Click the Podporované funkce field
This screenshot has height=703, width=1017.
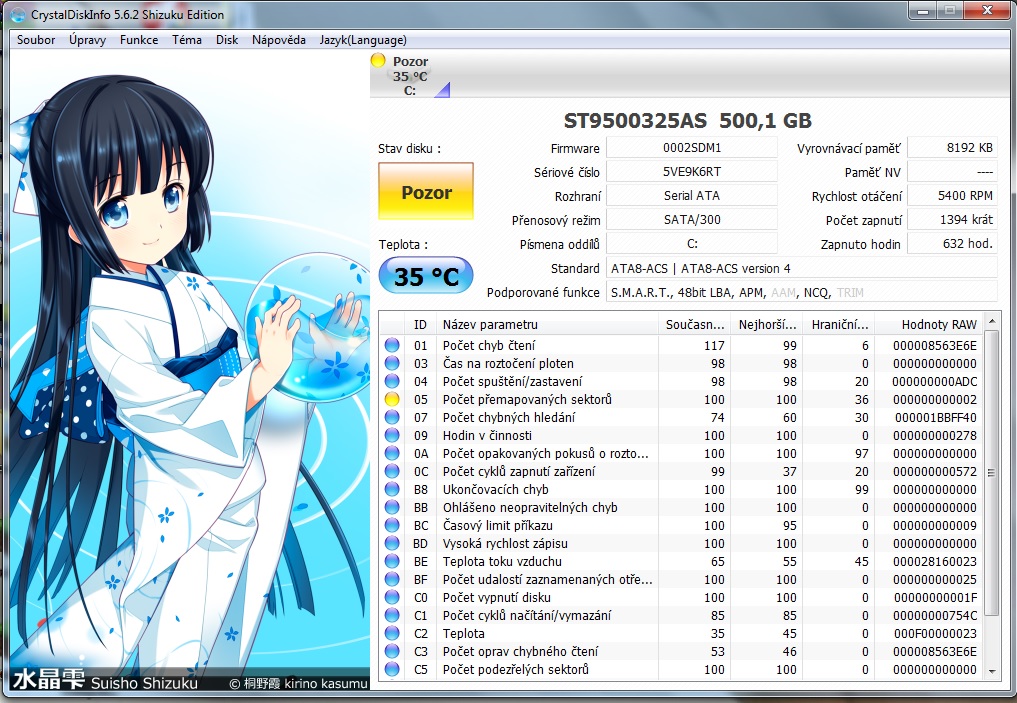[x=802, y=292]
